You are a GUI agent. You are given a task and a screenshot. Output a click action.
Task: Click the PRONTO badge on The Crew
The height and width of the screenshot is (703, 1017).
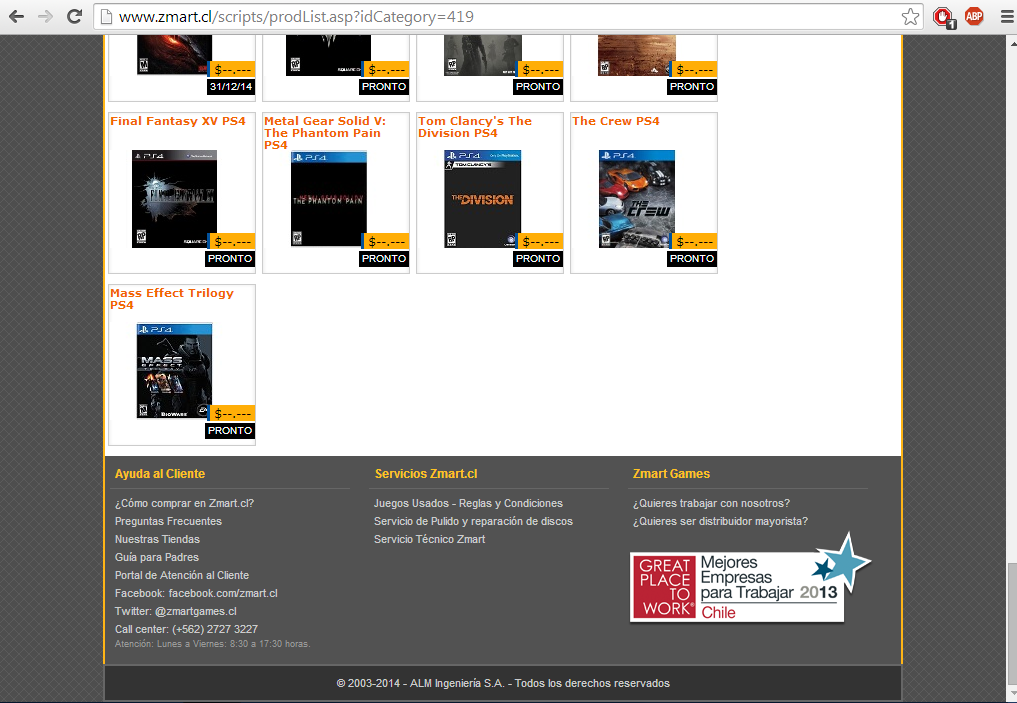pos(692,259)
